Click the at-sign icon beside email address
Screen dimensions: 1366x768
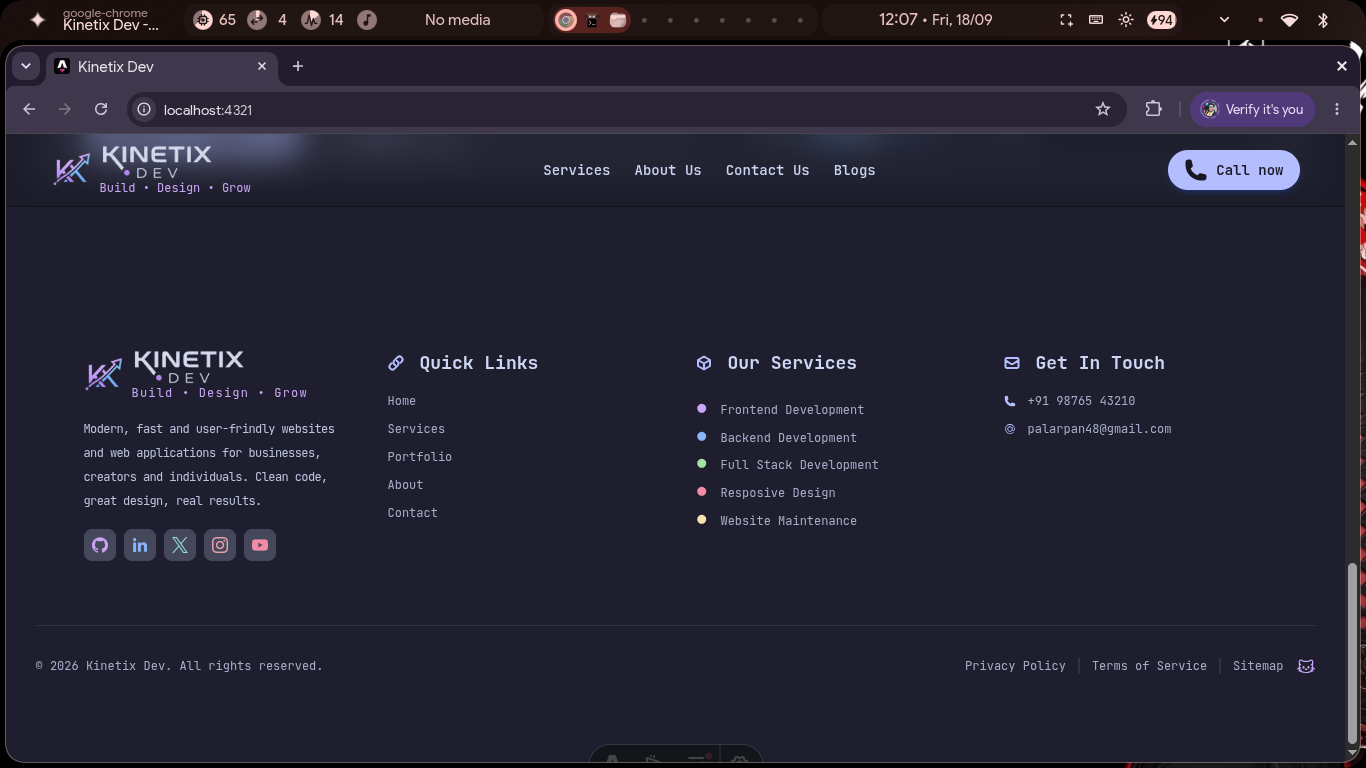pos(1010,429)
